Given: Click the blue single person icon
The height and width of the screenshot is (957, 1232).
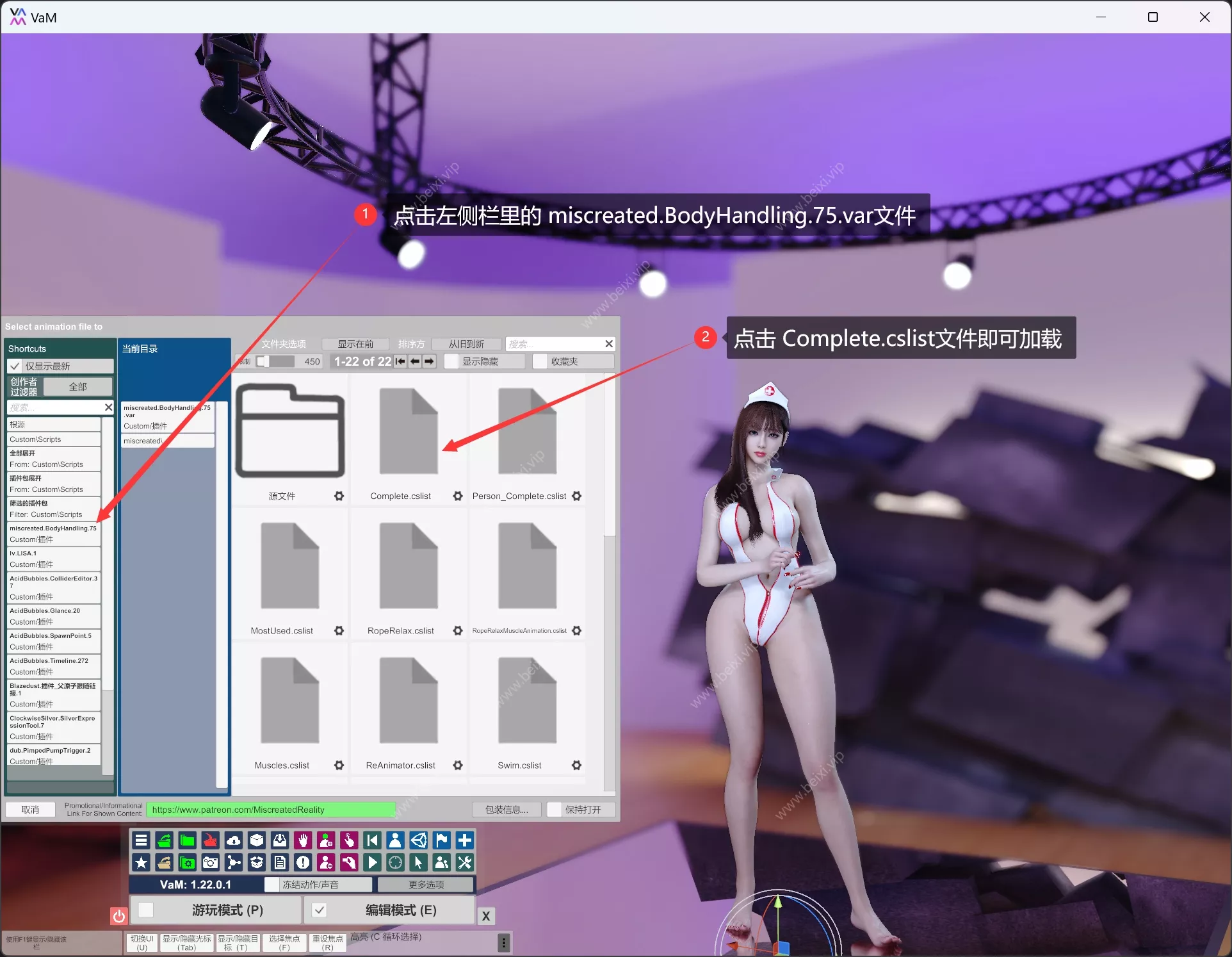Looking at the screenshot, I should pyautogui.click(x=395, y=840).
